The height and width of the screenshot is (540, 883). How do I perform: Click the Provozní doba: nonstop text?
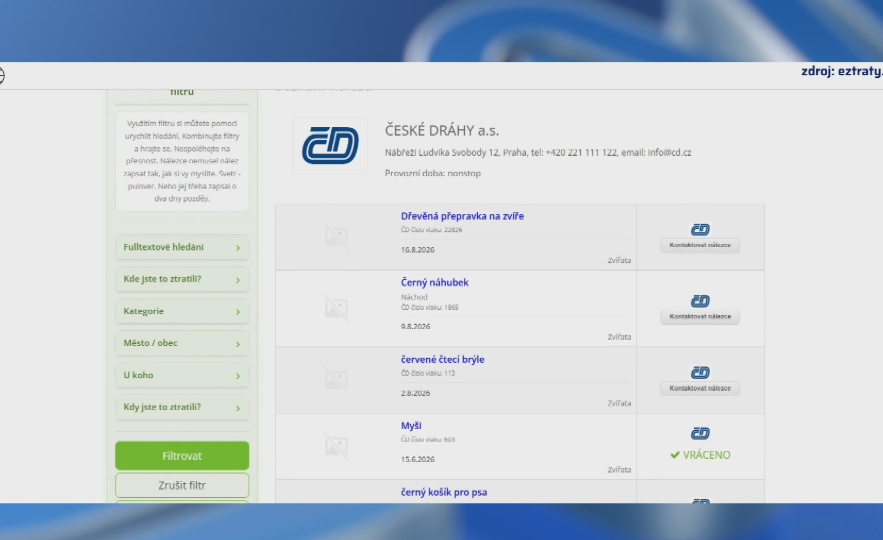point(432,173)
